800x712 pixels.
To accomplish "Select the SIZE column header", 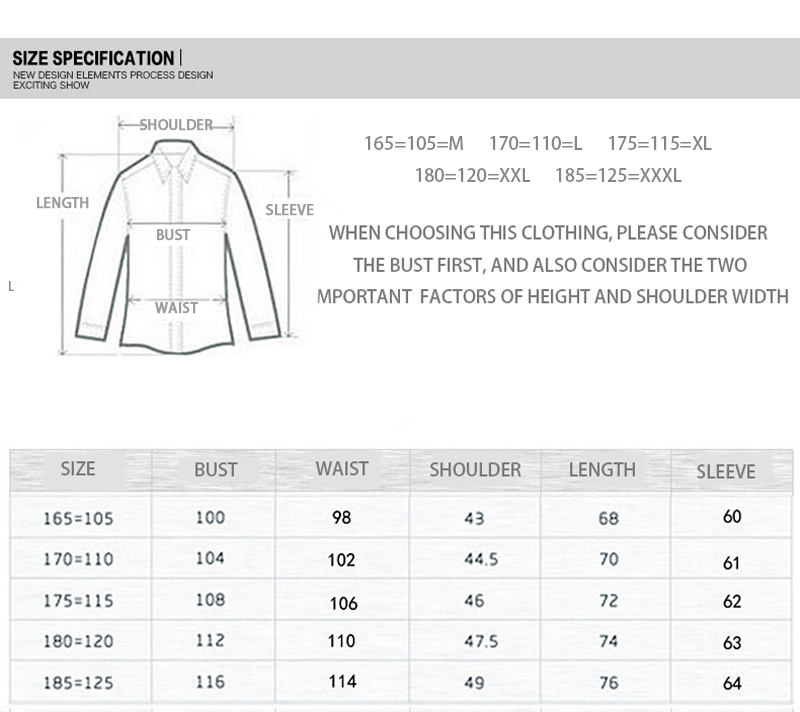I will (x=78, y=468).
